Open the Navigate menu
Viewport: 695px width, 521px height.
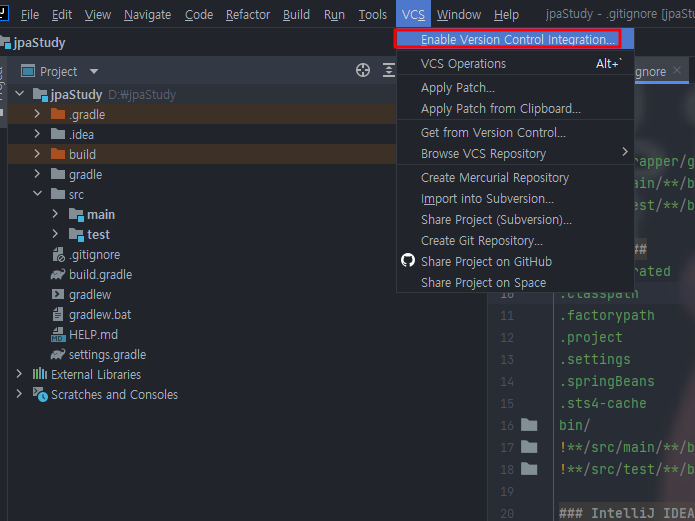pos(147,15)
